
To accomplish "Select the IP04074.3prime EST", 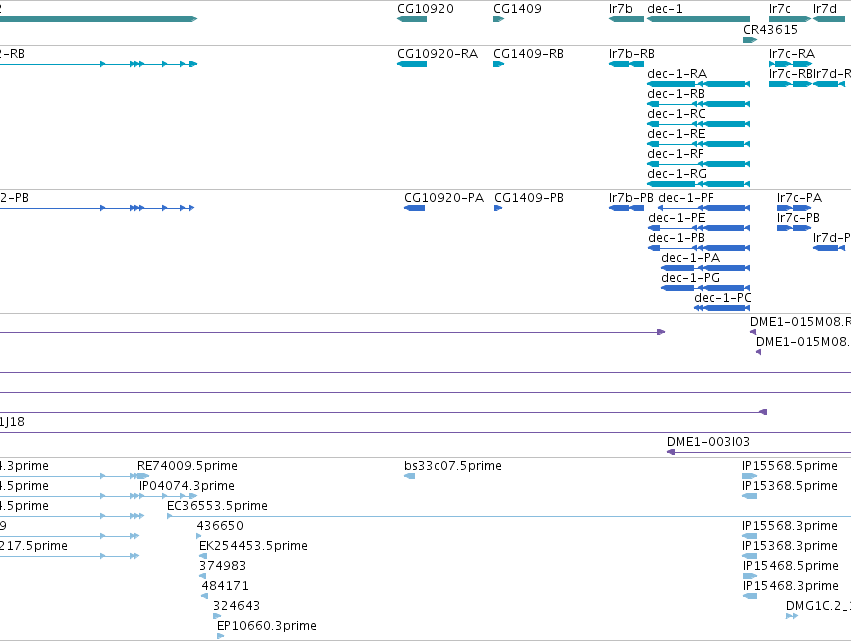I will (x=168, y=496).
